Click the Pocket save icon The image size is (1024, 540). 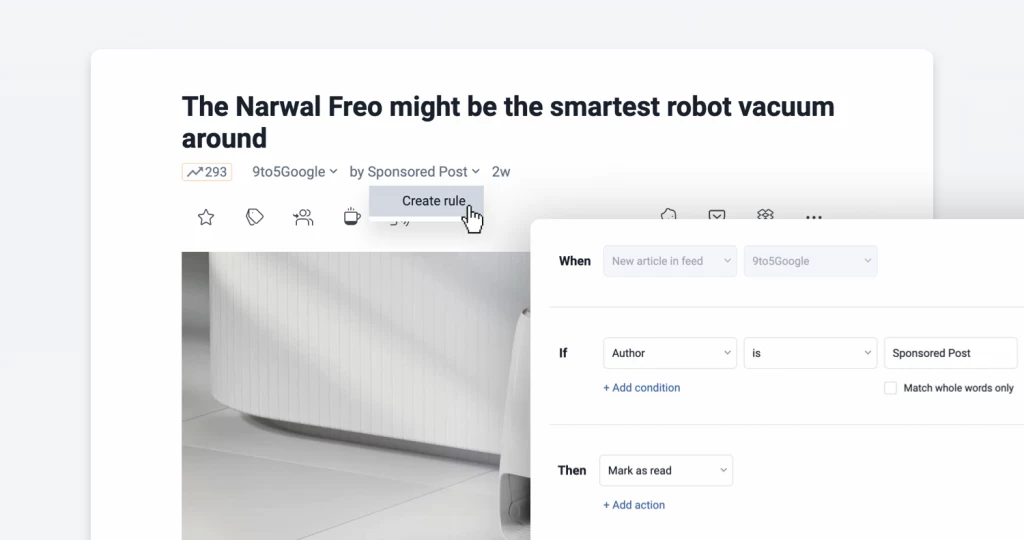coord(716,215)
